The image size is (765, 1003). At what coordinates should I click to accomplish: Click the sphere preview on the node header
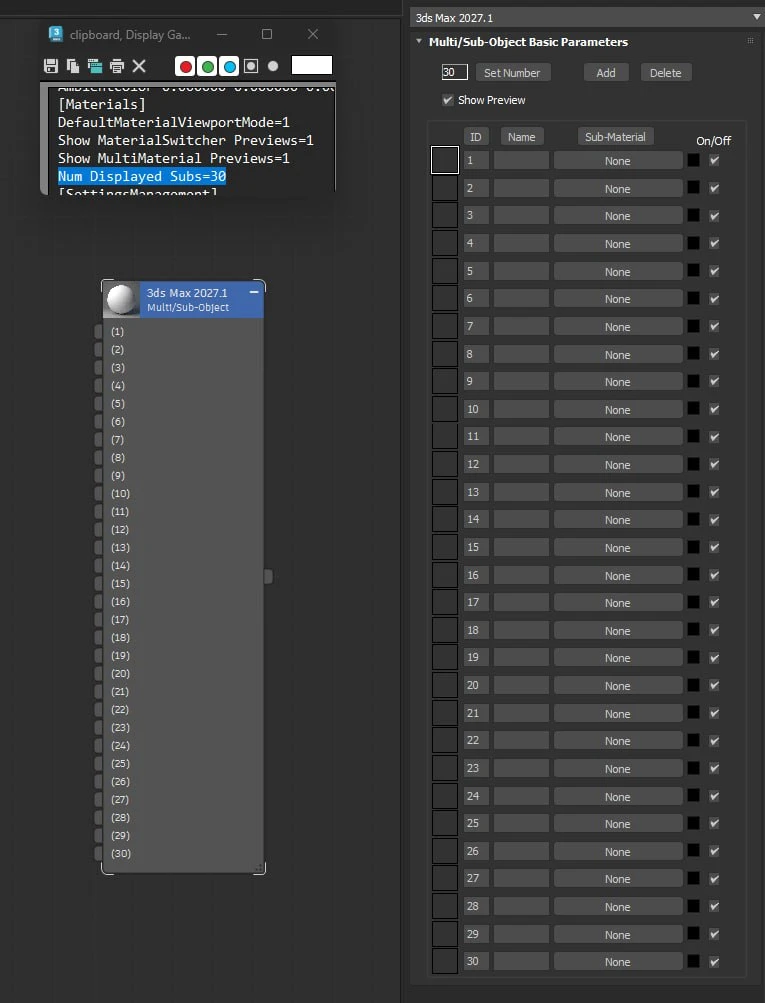tap(121, 299)
